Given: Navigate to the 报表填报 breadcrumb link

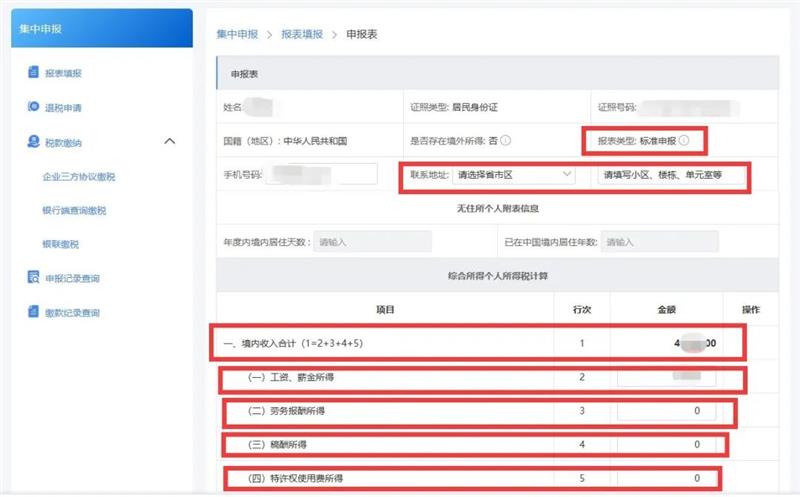Looking at the screenshot, I should click(x=302, y=34).
